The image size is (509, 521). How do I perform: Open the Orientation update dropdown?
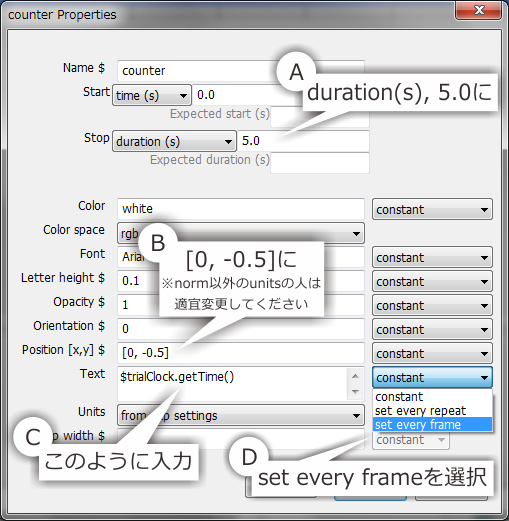click(x=432, y=329)
